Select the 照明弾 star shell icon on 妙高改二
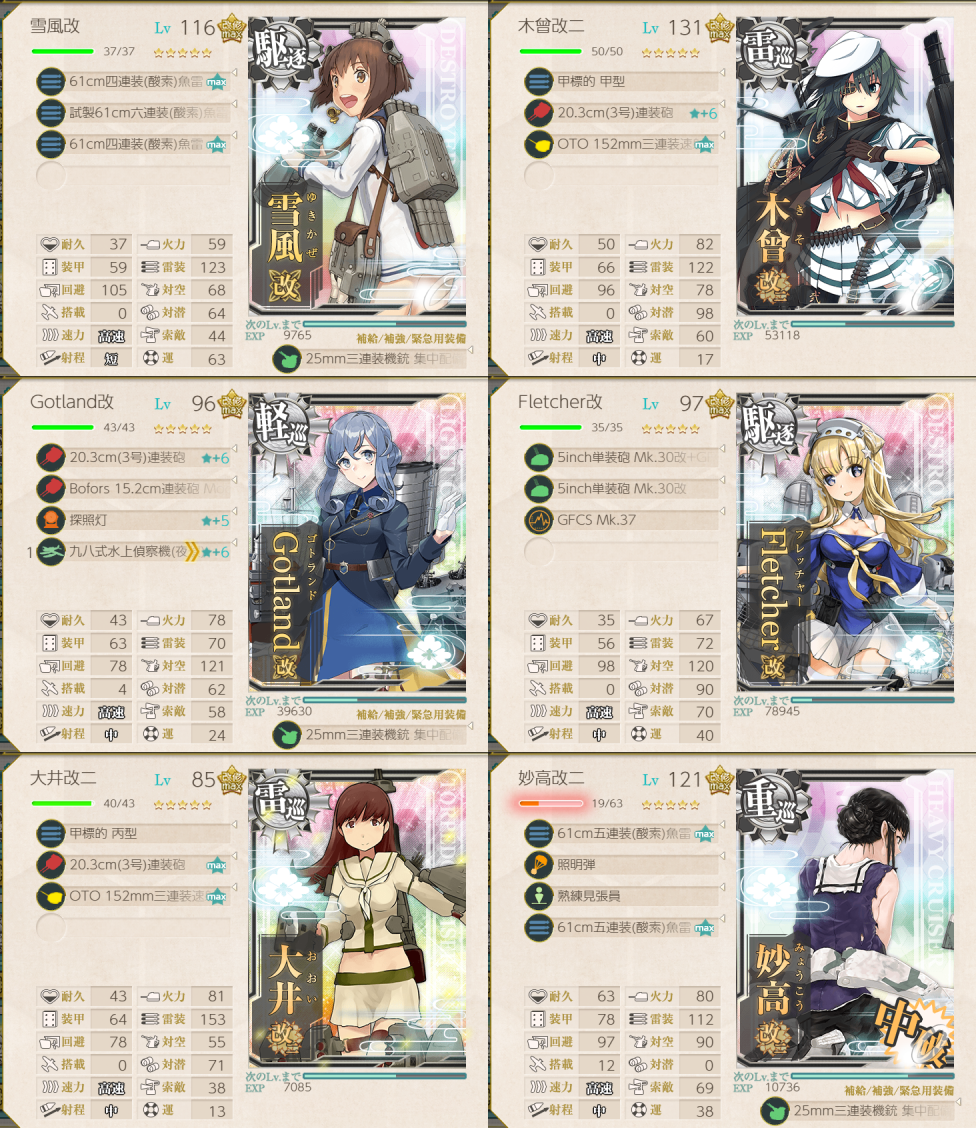Image resolution: width=976 pixels, height=1128 pixels. pos(539,864)
